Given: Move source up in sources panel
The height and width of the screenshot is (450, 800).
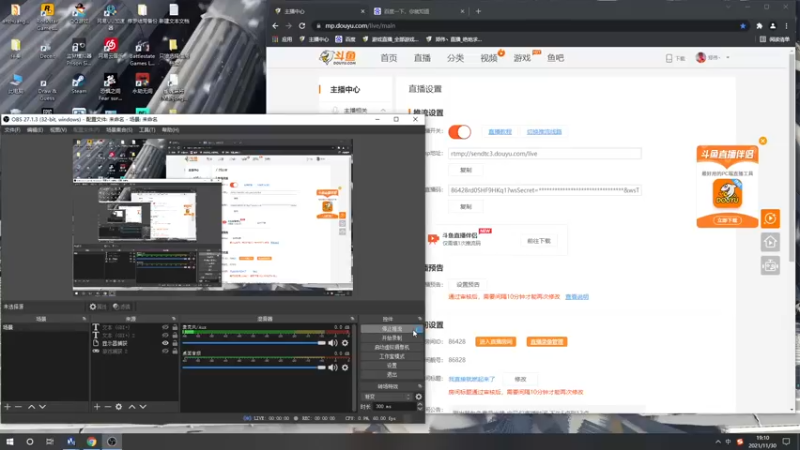Looking at the screenshot, I should click(x=132, y=407).
